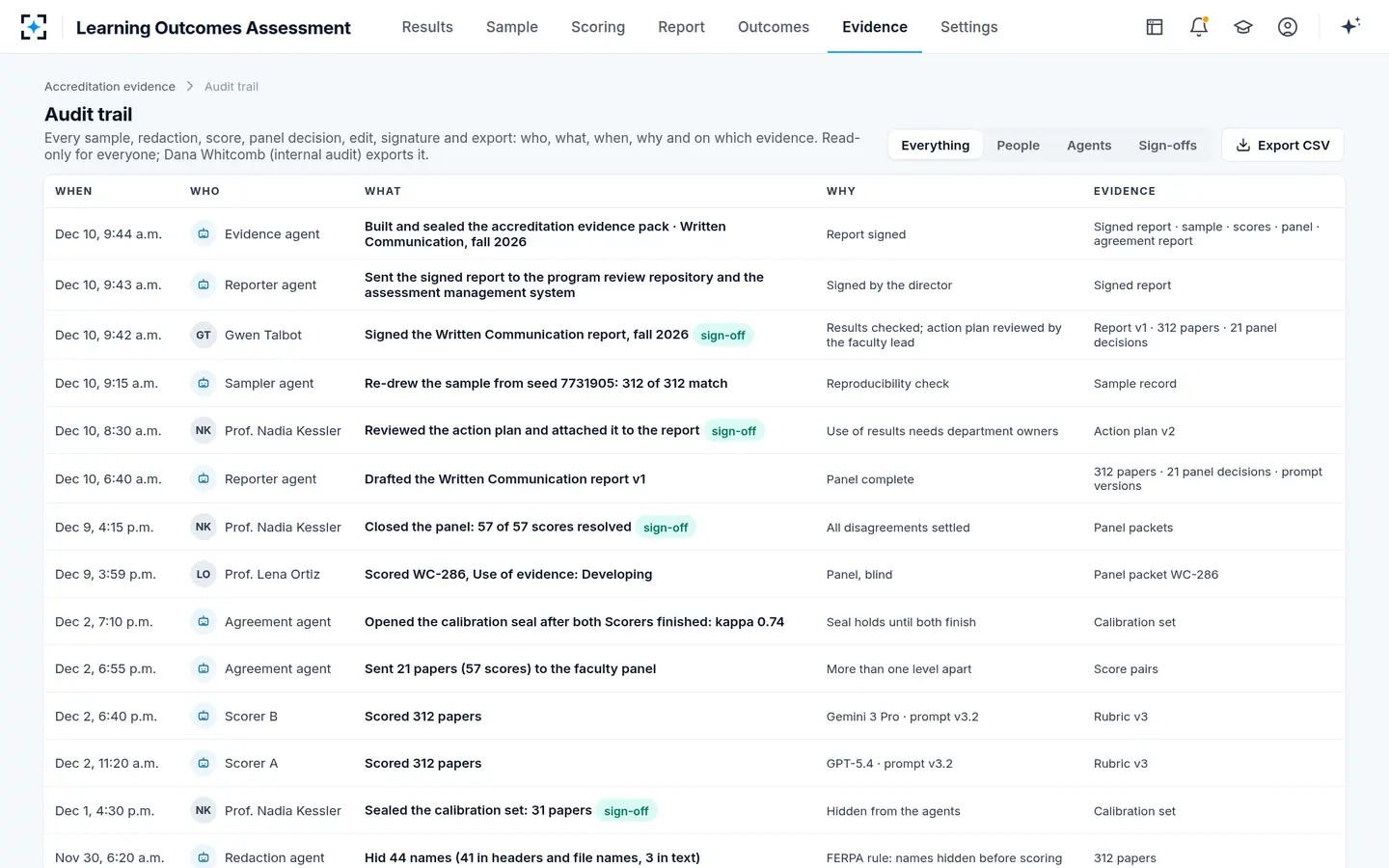This screenshot has width=1389, height=868.
Task: Click 'Reproducibility check' reason cell
Action: click(x=887, y=384)
